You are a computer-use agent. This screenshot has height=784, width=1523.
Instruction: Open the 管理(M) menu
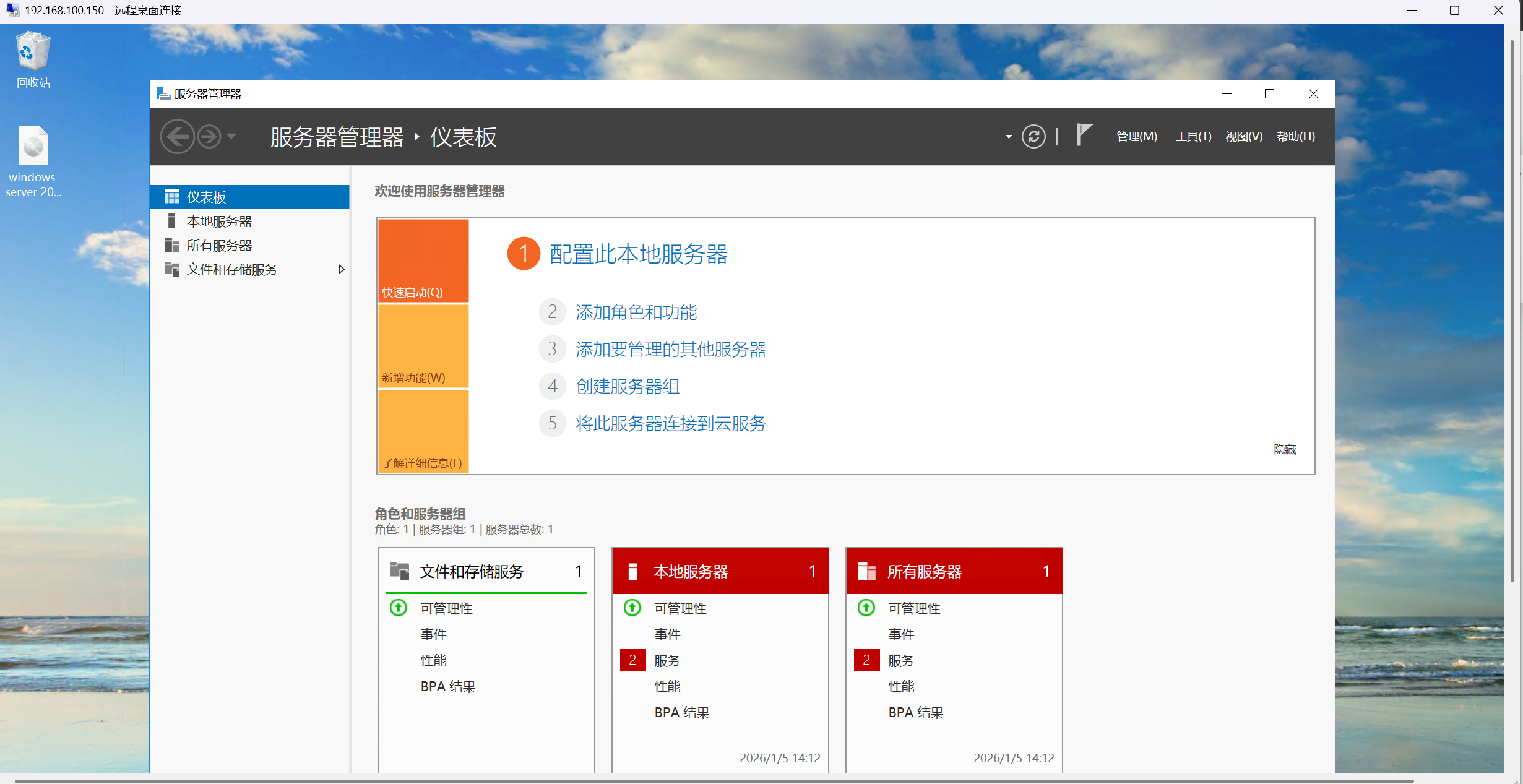pos(1136,136)
